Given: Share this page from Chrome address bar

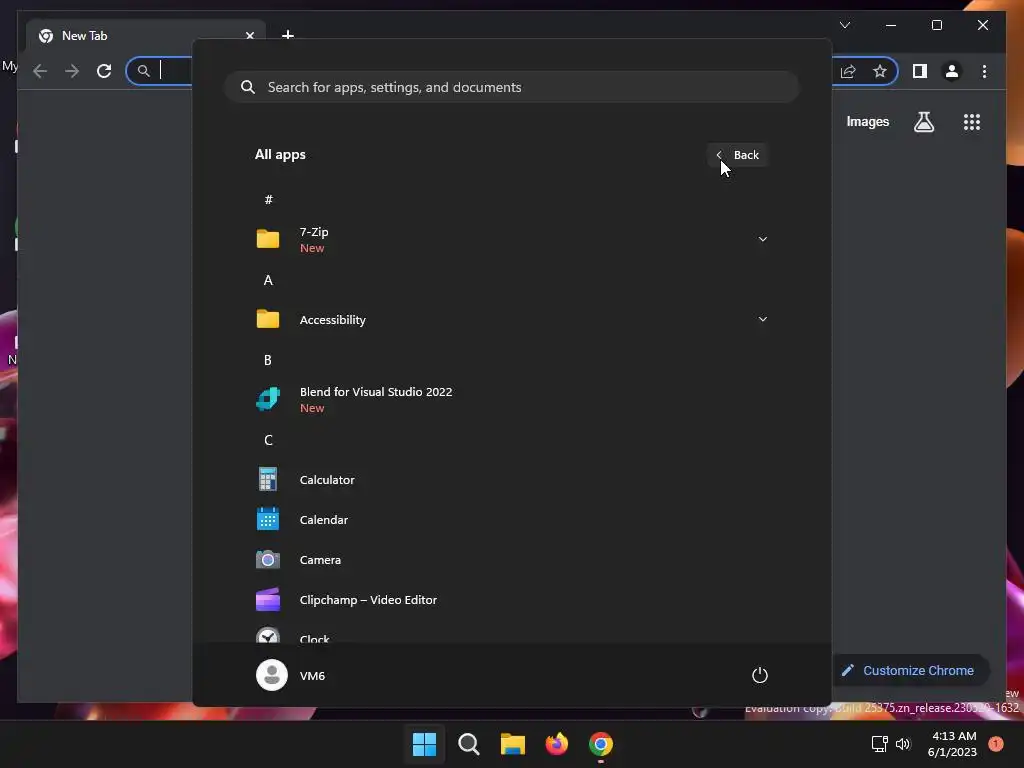Looking at the screenshot, I should (x=848, y=71).
